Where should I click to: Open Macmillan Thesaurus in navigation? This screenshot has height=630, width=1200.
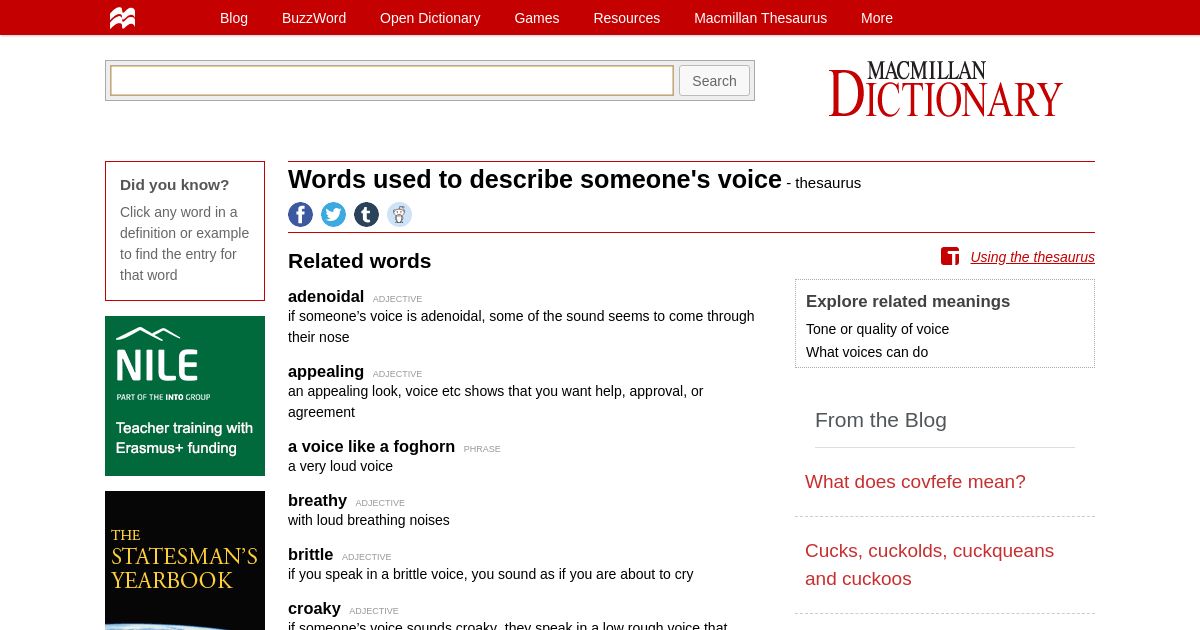pyautogui.click(x=760, y=18)
